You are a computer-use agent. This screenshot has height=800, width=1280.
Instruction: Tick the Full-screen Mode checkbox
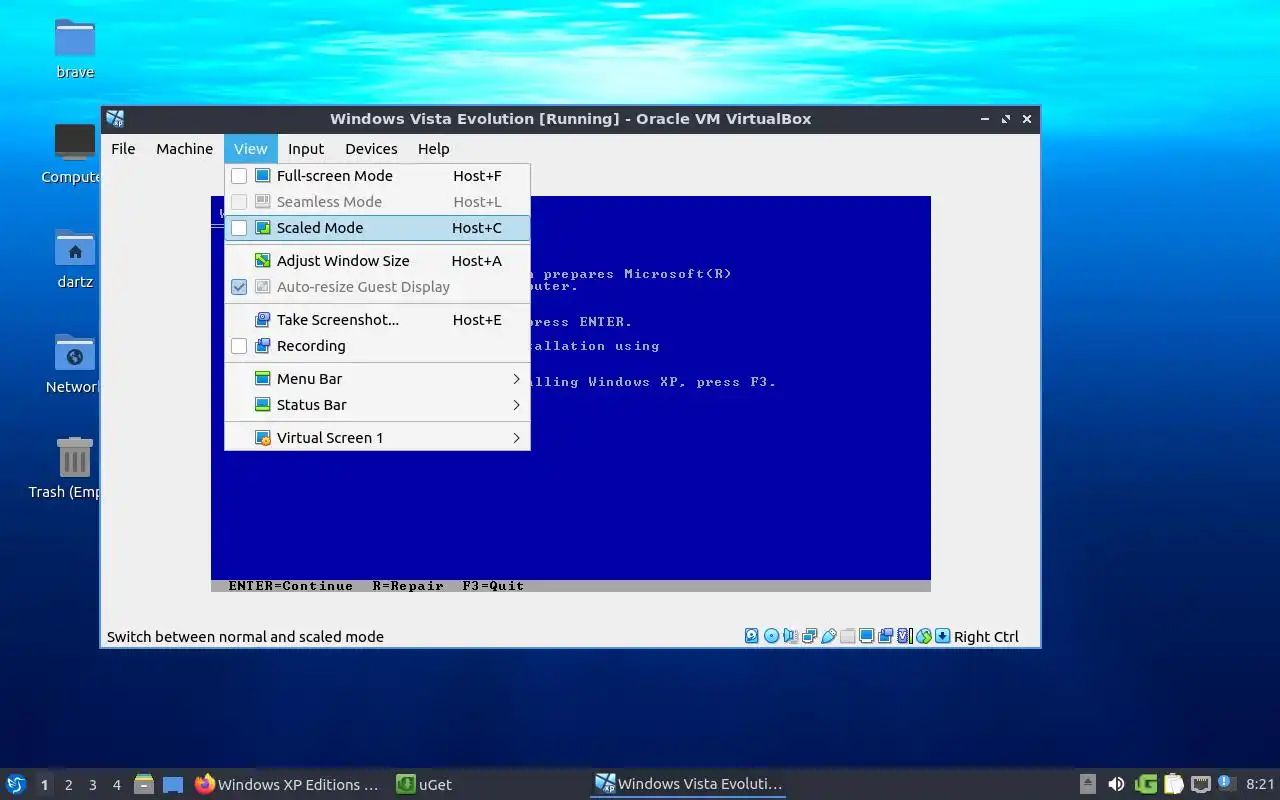coord(239,176)
